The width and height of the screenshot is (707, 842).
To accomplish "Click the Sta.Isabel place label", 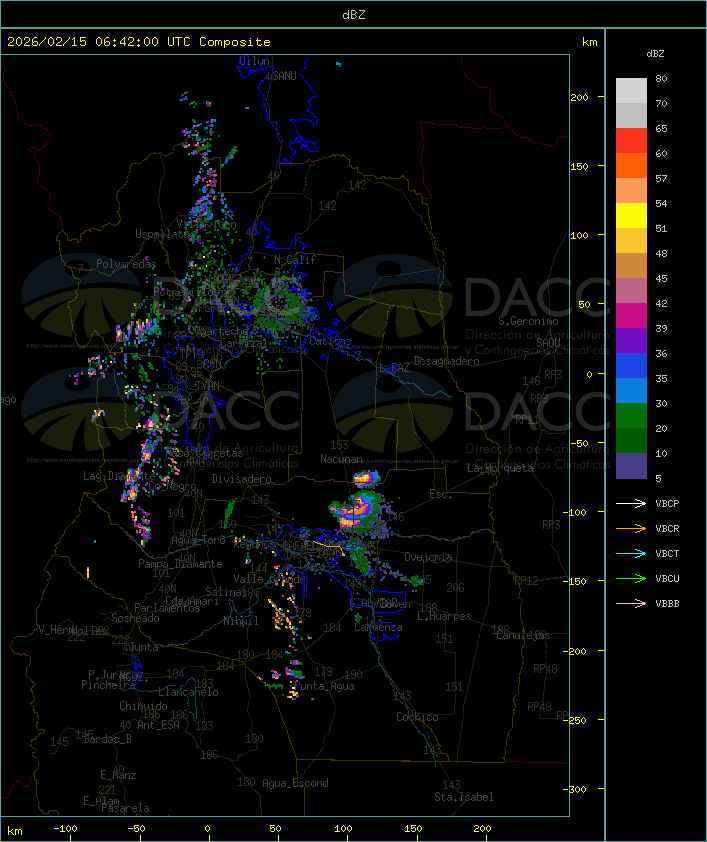I will (463, 797).
